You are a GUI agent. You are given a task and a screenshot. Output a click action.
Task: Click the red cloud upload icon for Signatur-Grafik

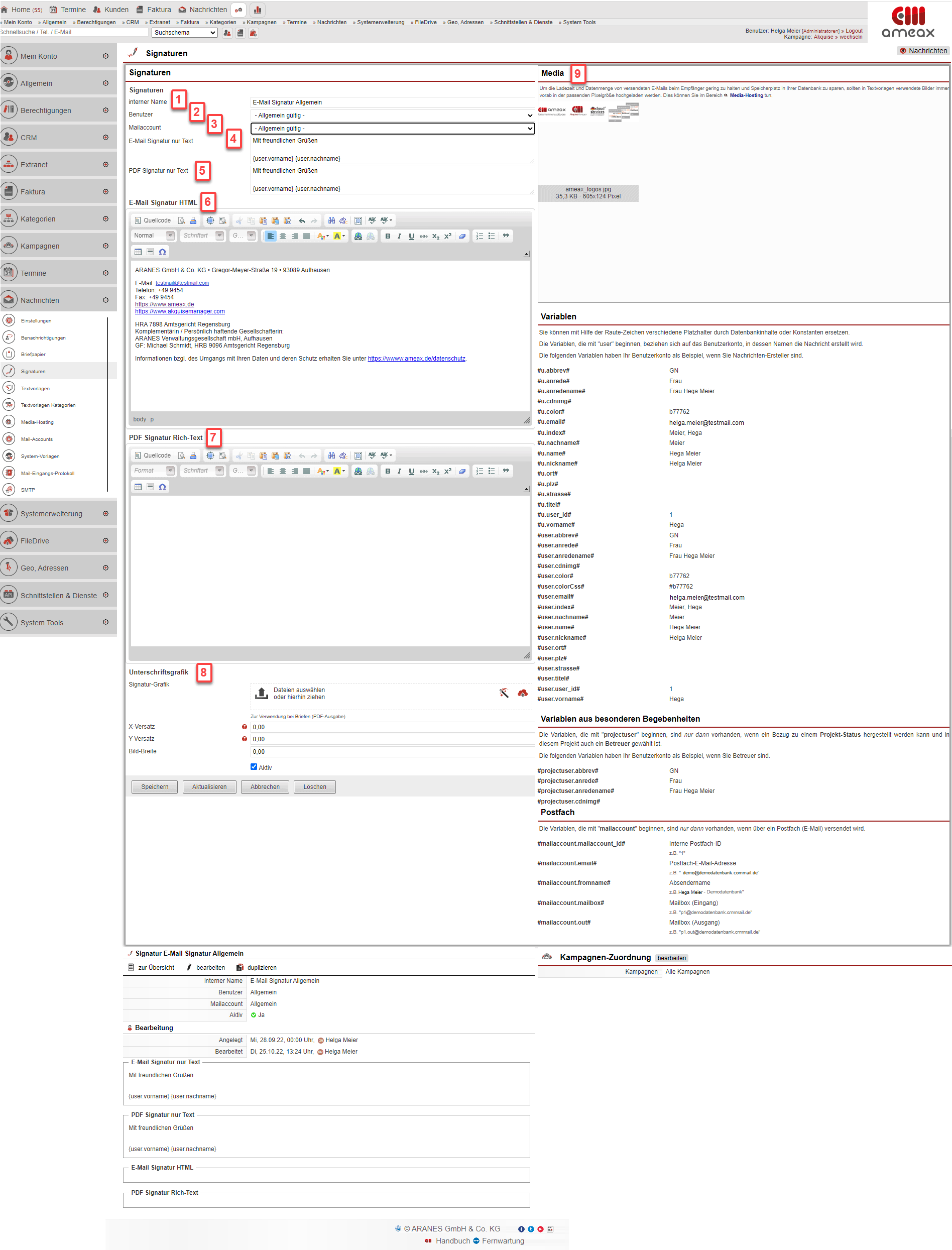(x=523, y=693)
